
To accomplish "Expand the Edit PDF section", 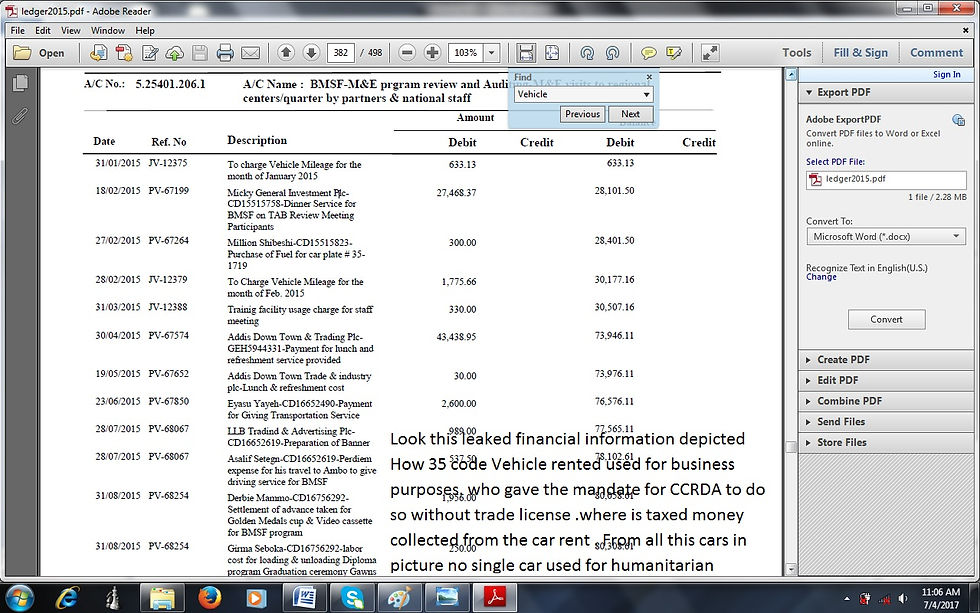I will pos(886,381).
